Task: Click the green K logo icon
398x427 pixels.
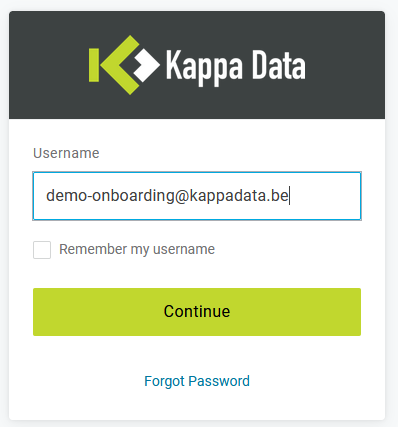Action: pyautogui.click(x=114, y=65)
